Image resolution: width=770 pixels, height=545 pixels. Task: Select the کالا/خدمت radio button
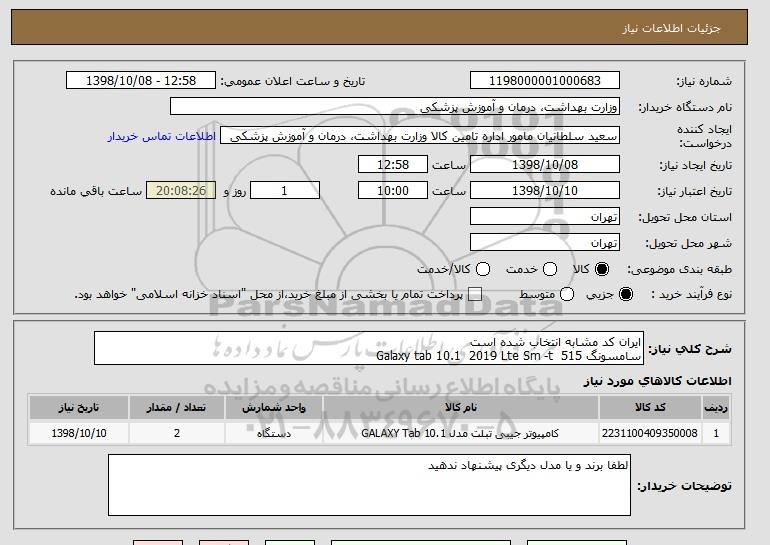[x=483, y=269]
